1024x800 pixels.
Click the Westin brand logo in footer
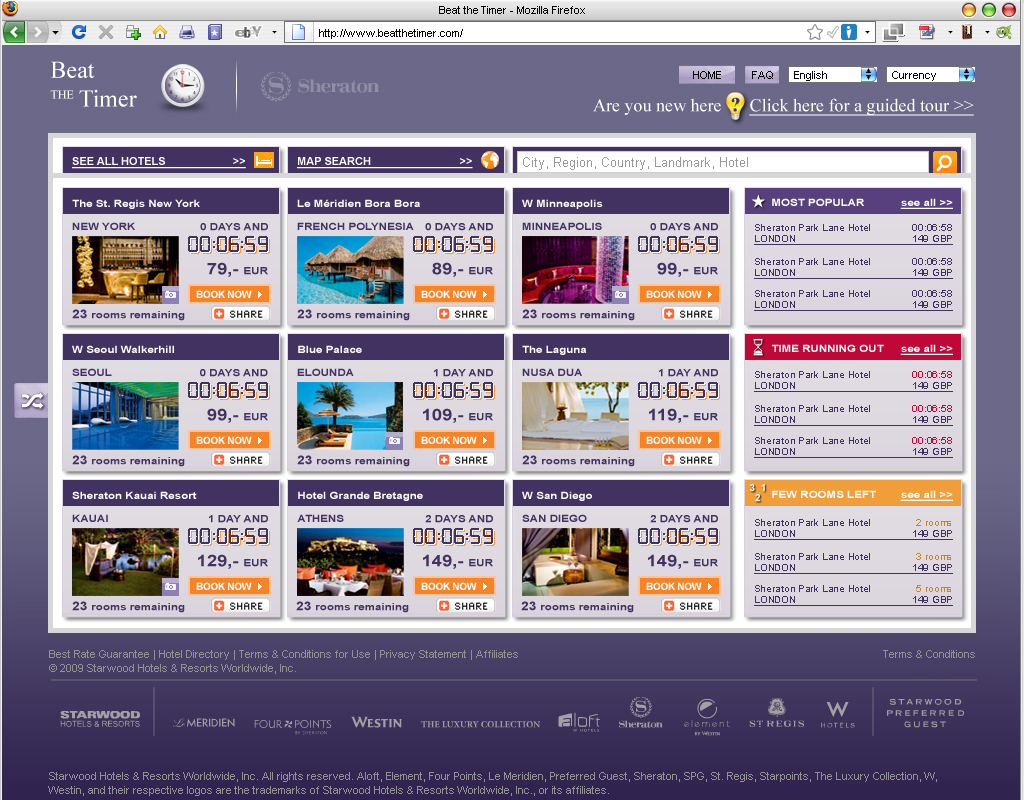[x=377, y=723]
